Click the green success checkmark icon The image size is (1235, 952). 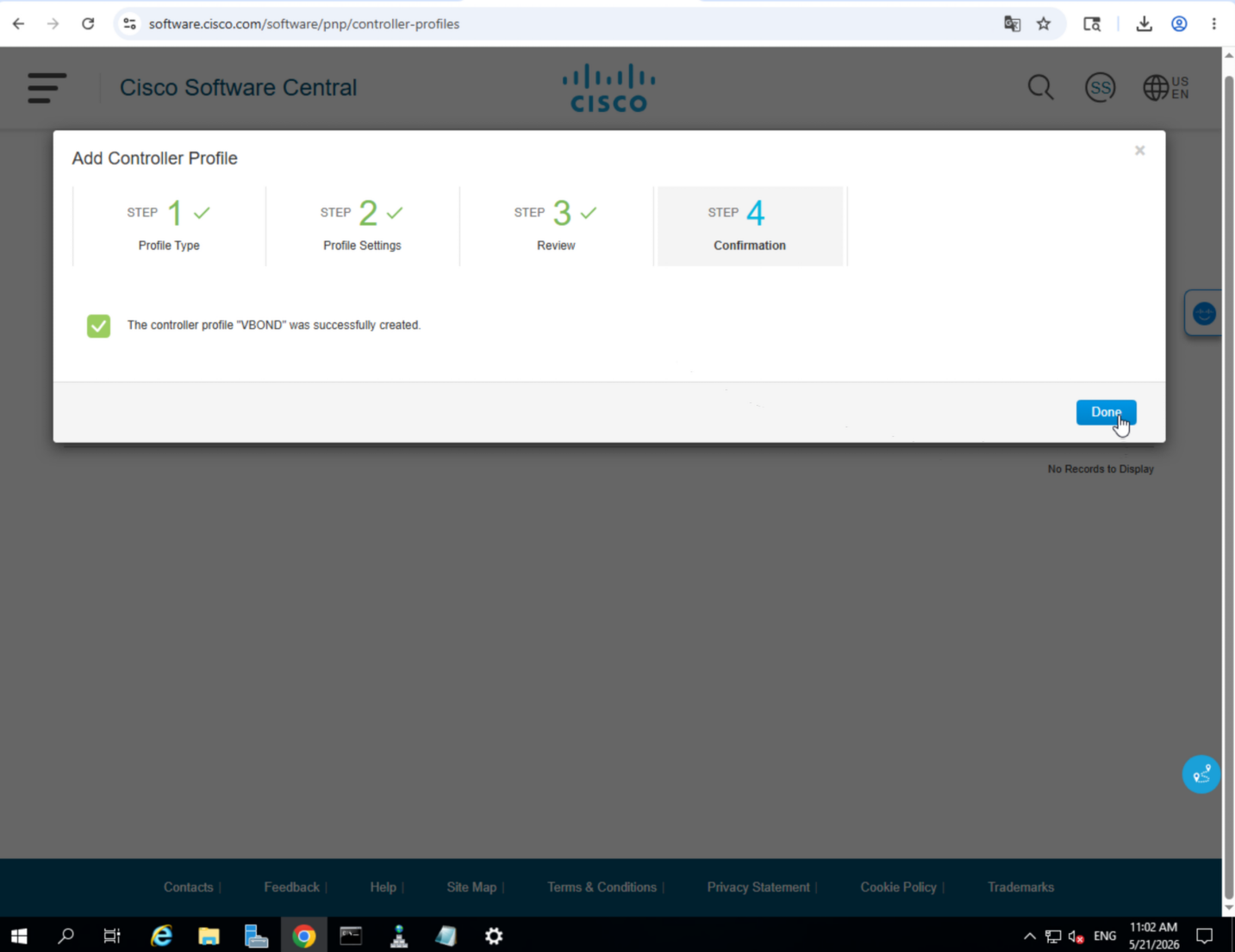[98, 326]
